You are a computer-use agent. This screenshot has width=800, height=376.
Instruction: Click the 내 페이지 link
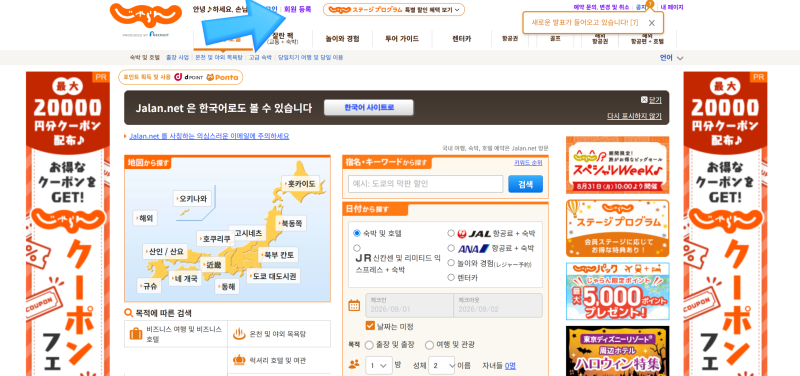(672, 7)
